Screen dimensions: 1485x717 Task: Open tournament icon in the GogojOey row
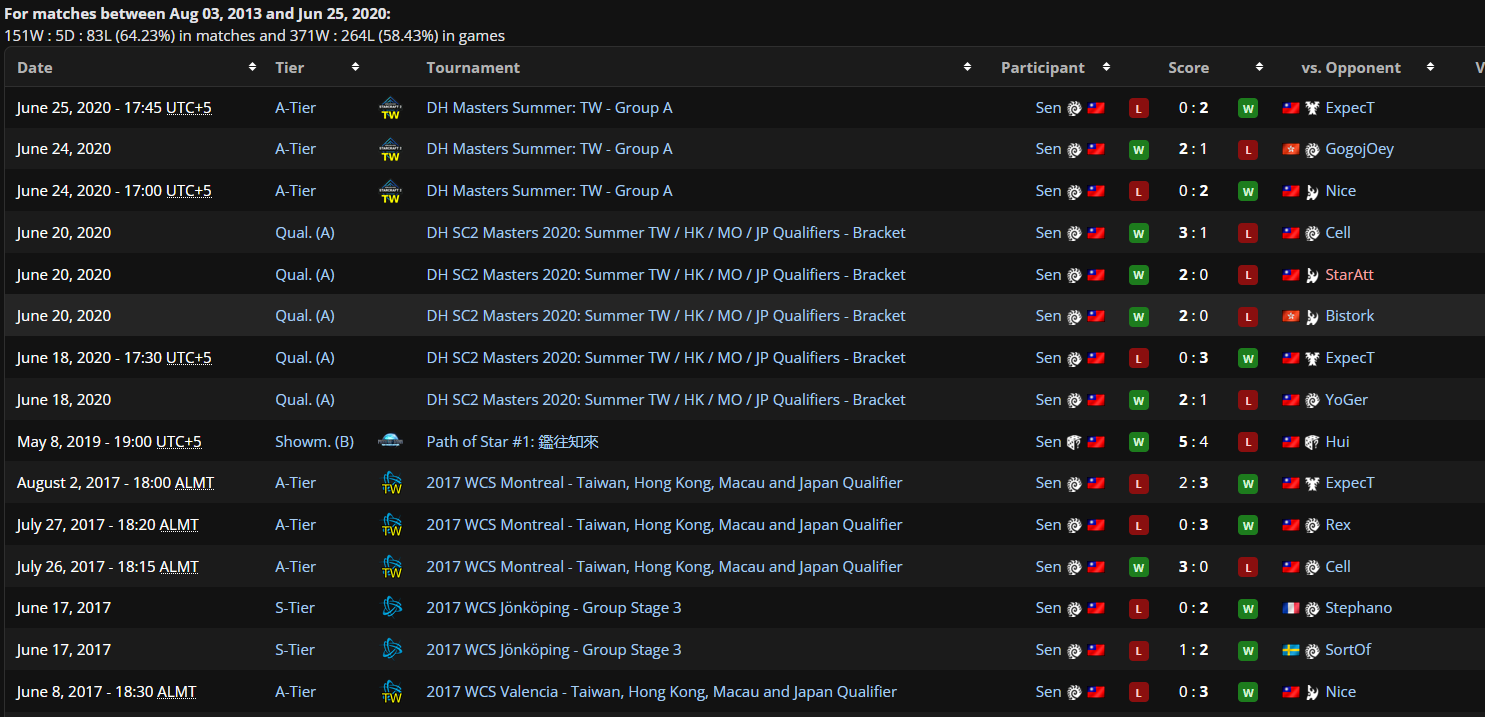click(x=391, y=149)
